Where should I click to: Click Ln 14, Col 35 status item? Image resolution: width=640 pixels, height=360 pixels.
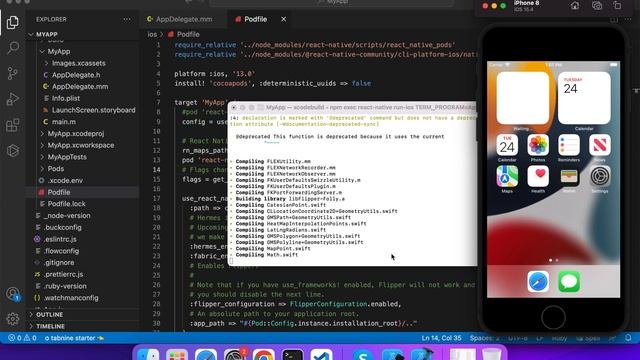tap(441, 338)
